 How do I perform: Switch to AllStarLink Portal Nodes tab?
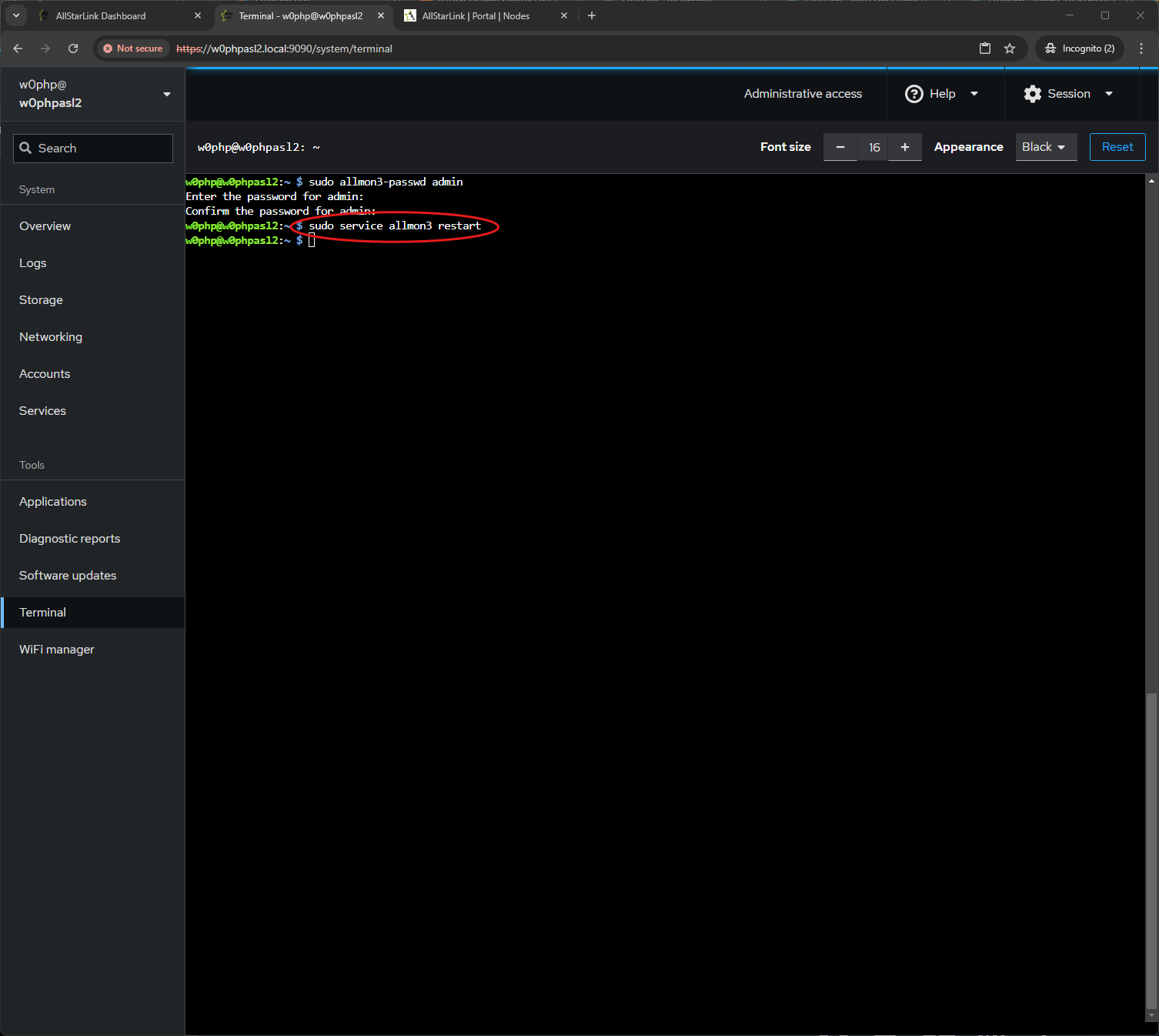click(x=476, y=15)
